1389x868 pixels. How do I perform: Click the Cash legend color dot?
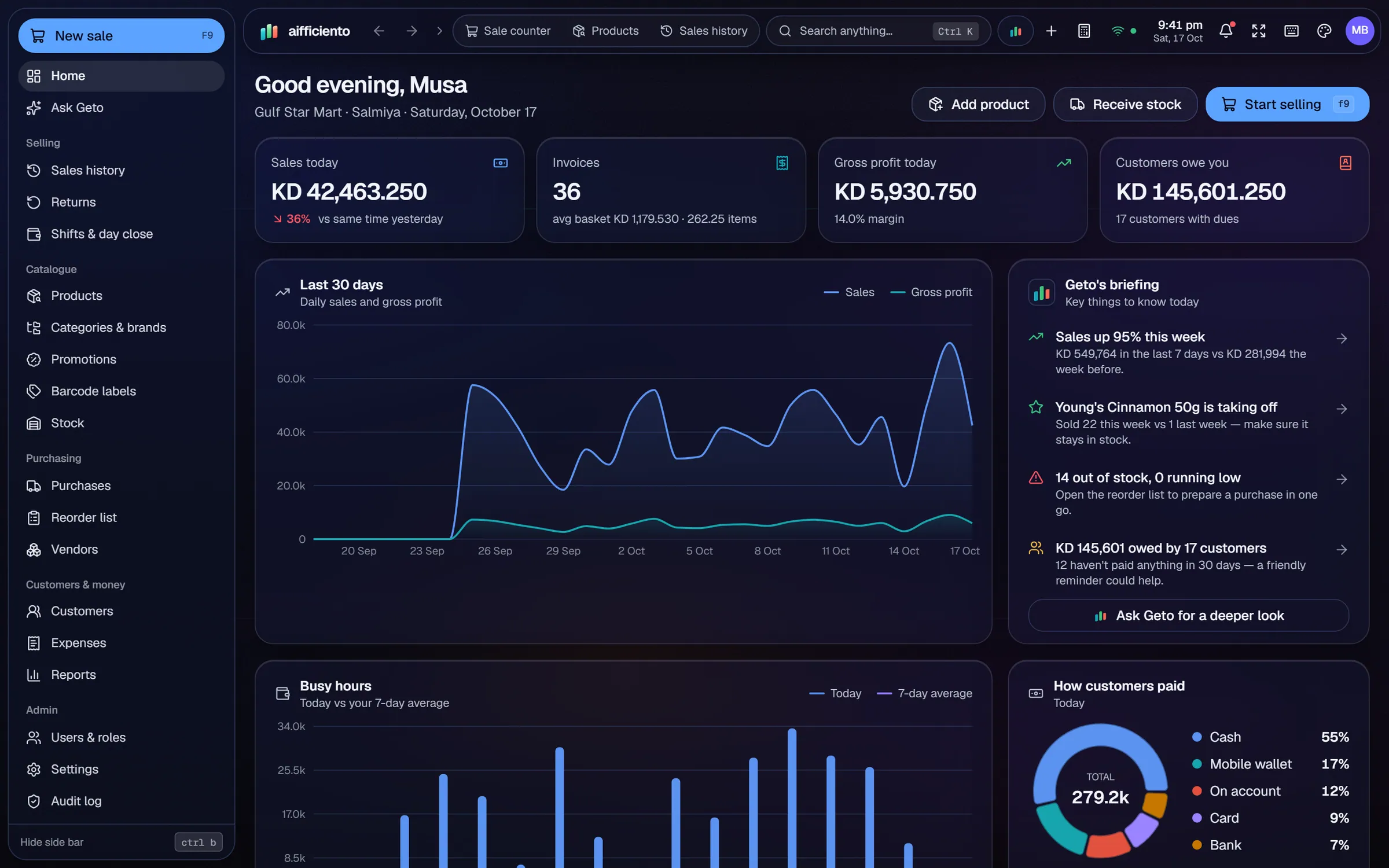1197,737
